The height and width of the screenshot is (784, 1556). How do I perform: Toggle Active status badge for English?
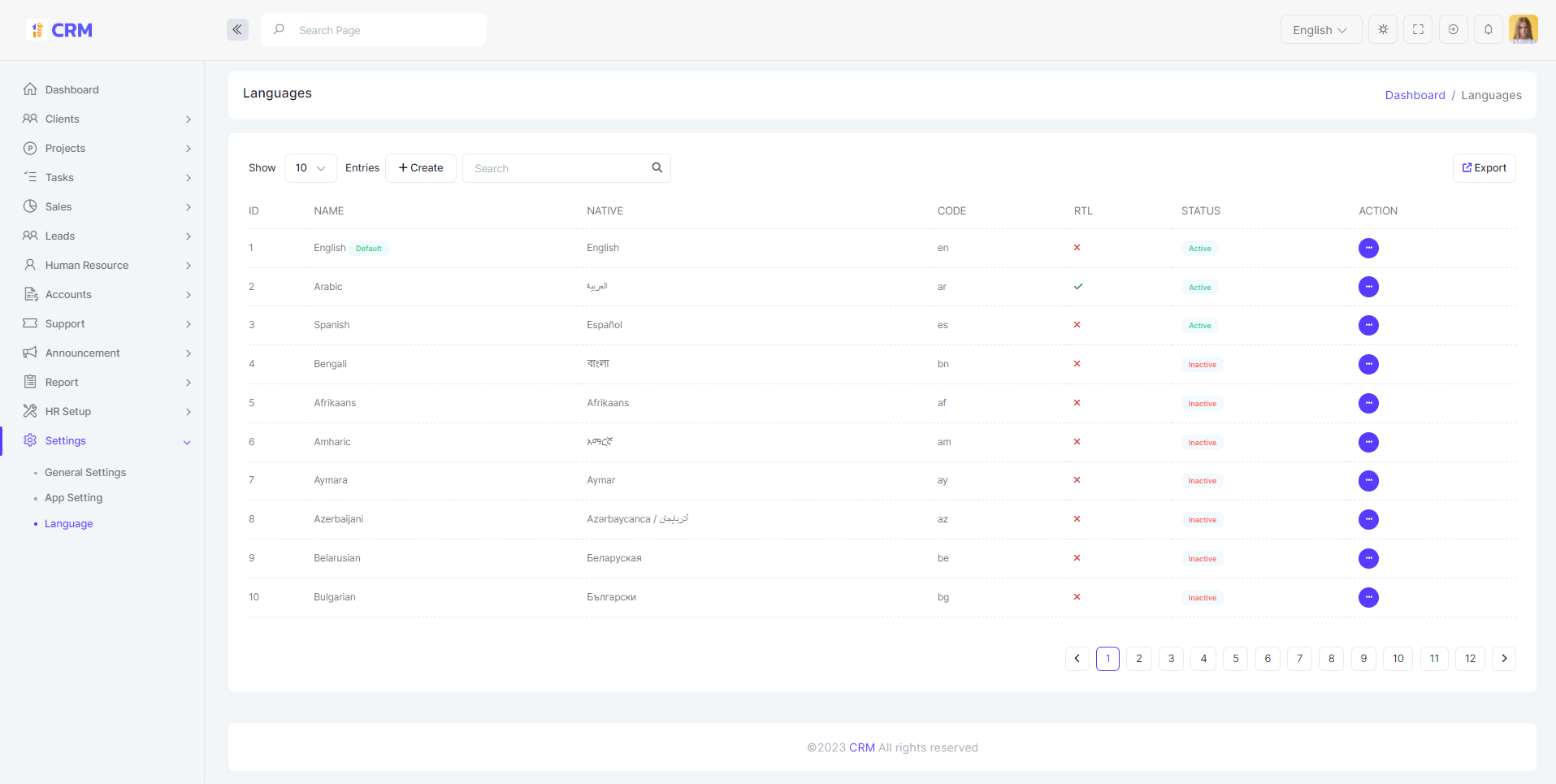(1200, 249)
